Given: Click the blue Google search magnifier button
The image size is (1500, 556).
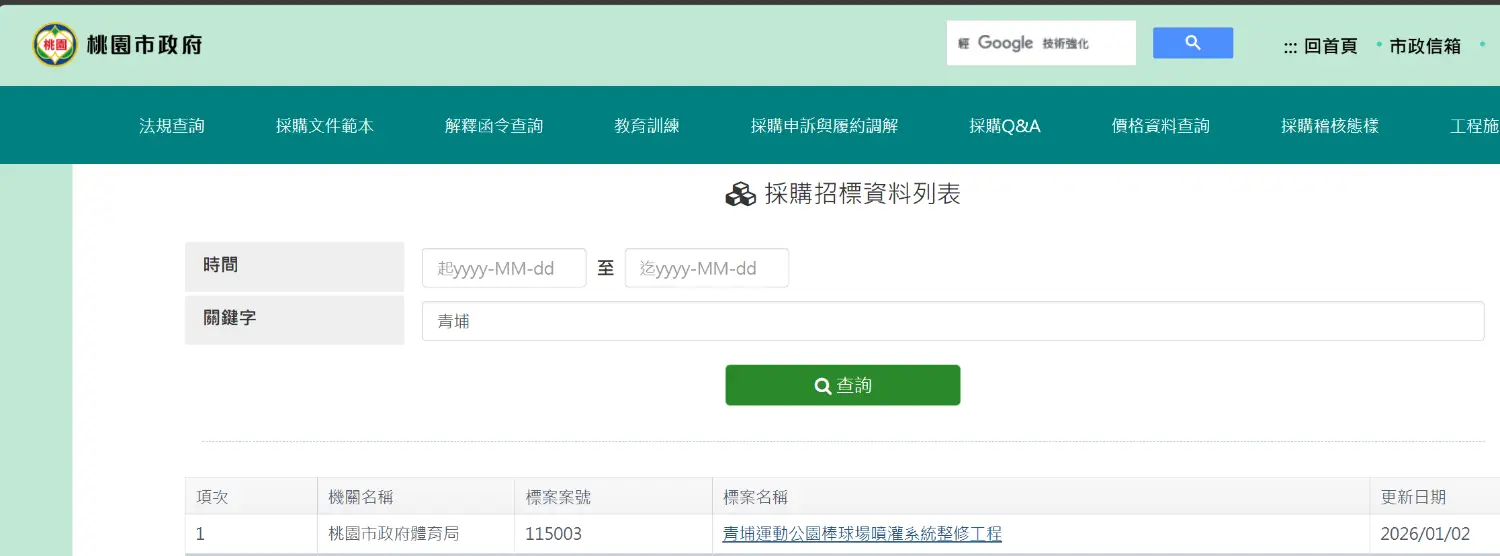Looking at the screenshot, I should pos(1192,43).
